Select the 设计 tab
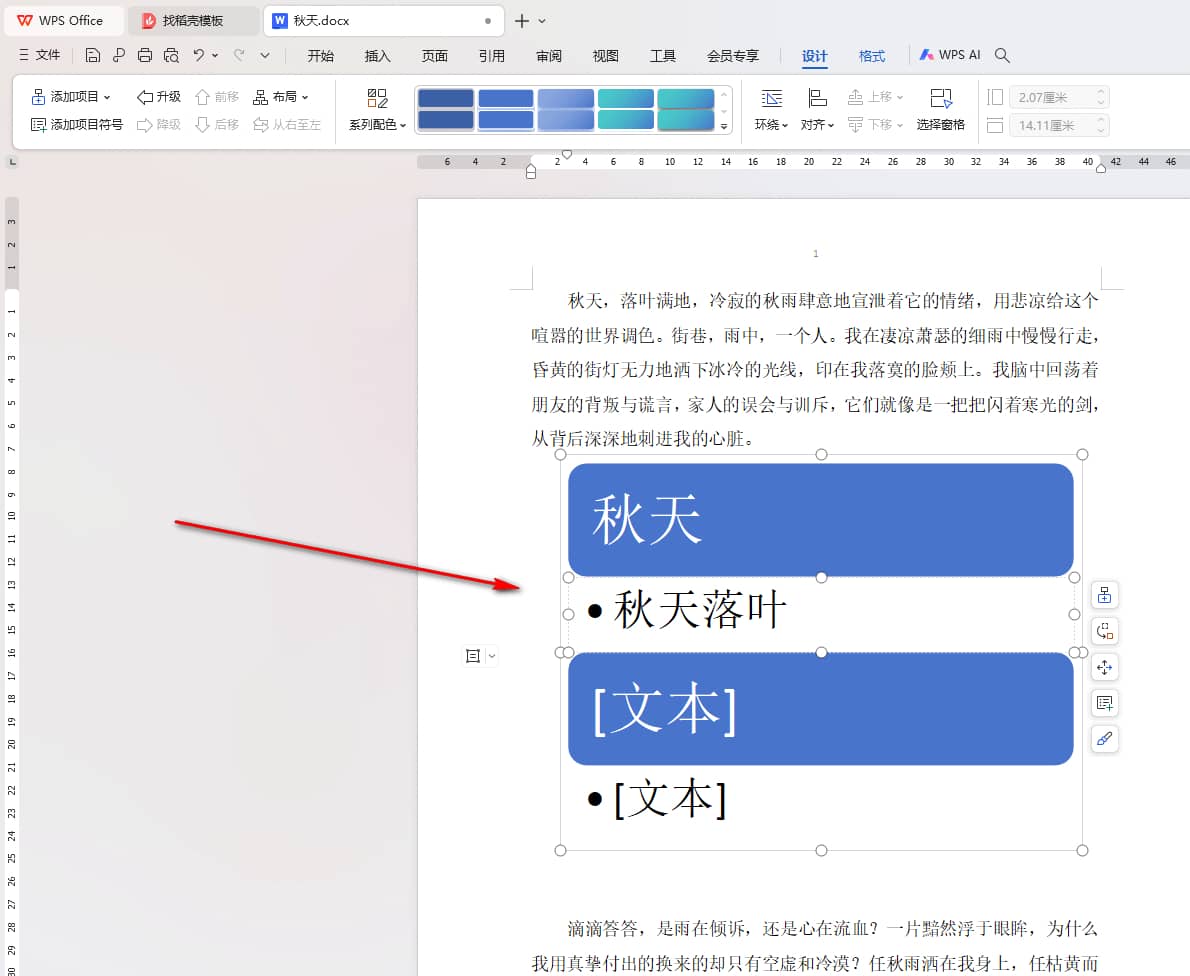1190x976 pixels. click(x=814, y=55)
